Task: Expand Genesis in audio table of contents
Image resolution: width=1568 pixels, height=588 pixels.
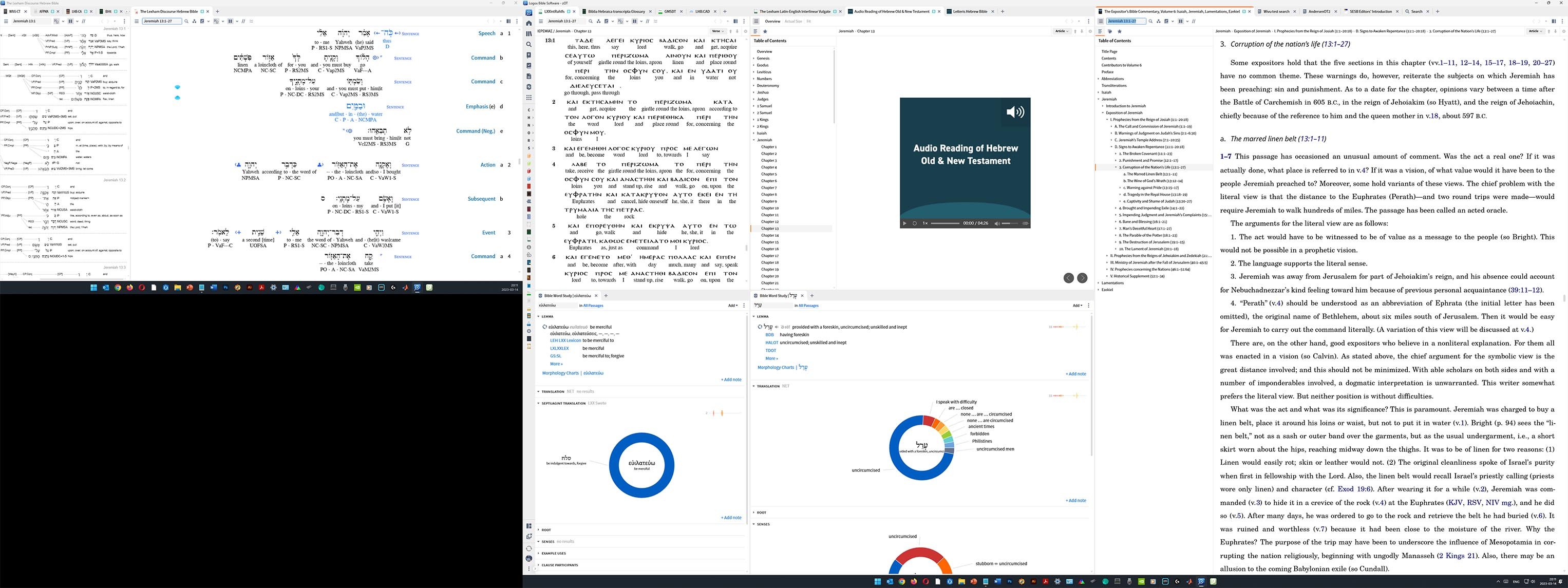Action: pos(753,59)
